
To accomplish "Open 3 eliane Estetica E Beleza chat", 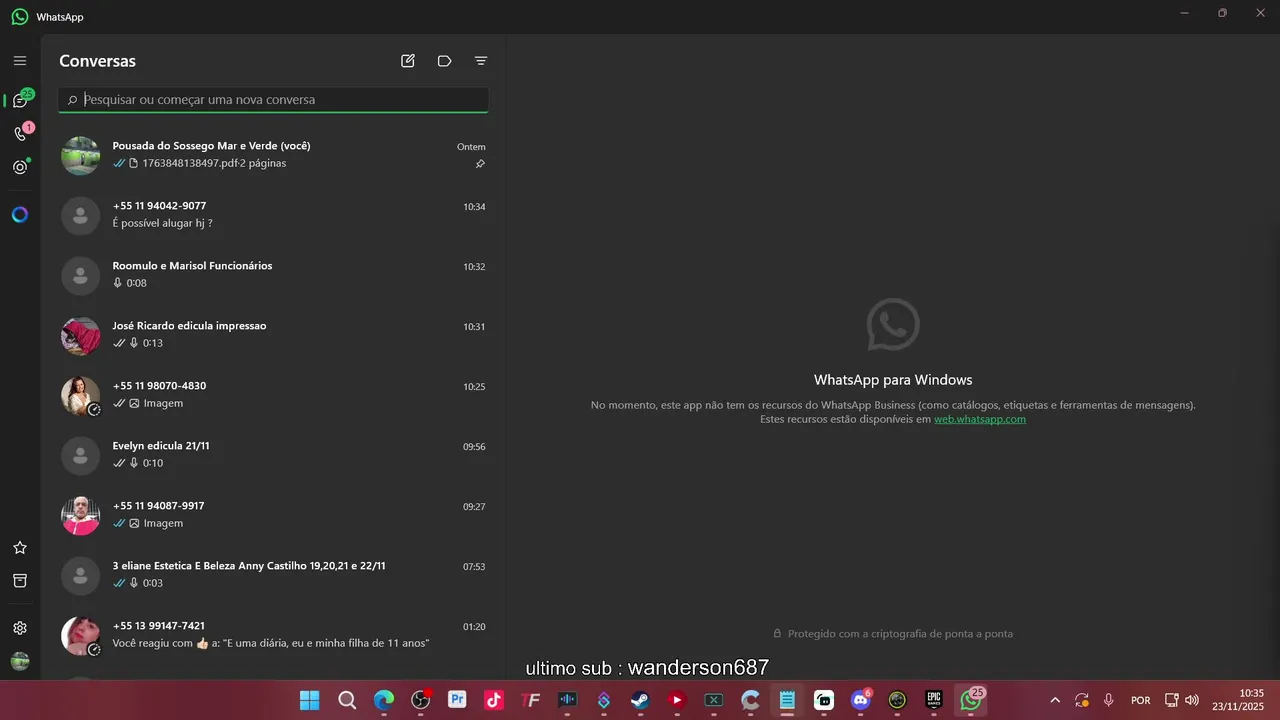I will pos(273,575).
